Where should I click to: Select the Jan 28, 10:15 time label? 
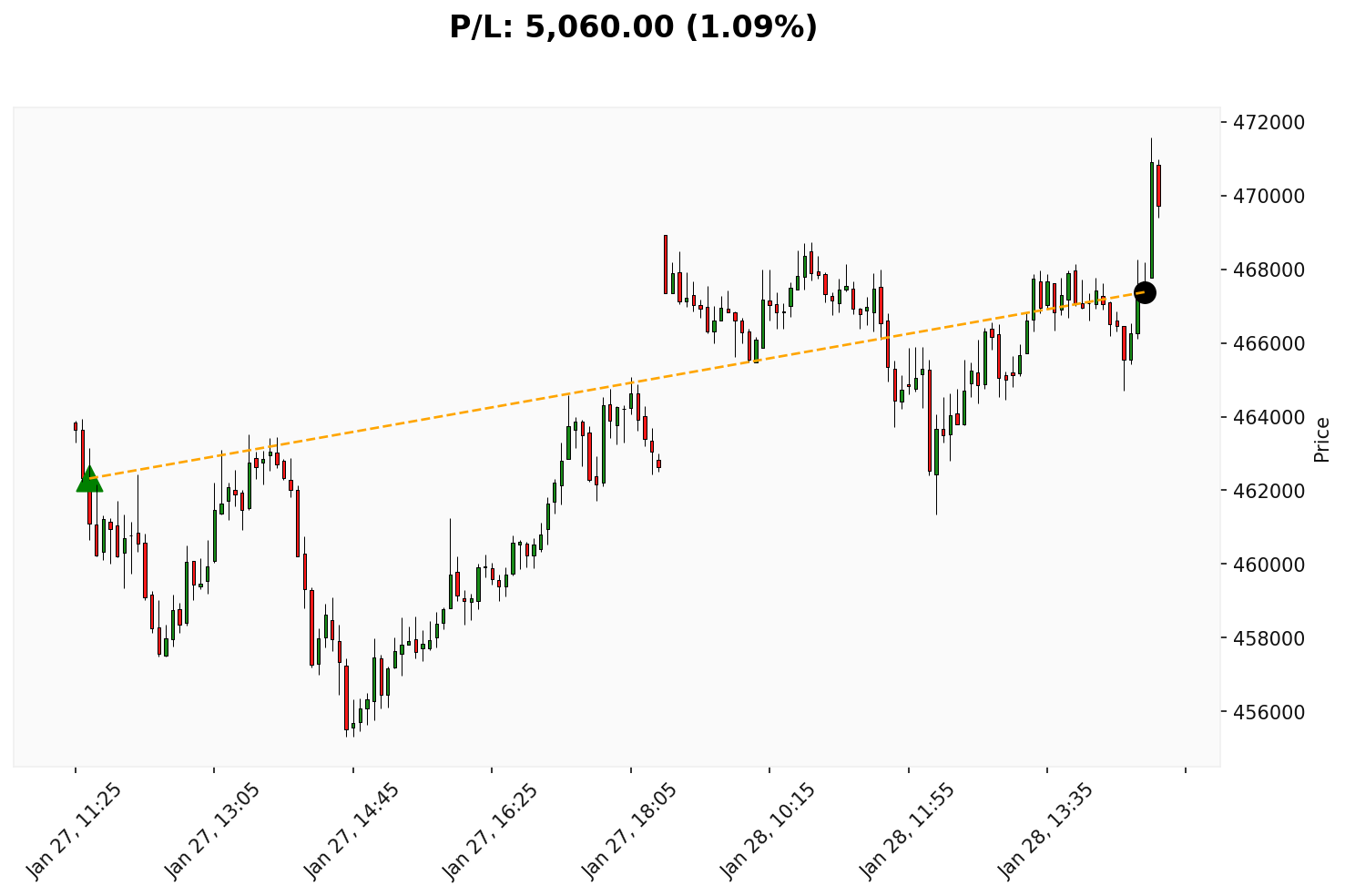(769, 830)
